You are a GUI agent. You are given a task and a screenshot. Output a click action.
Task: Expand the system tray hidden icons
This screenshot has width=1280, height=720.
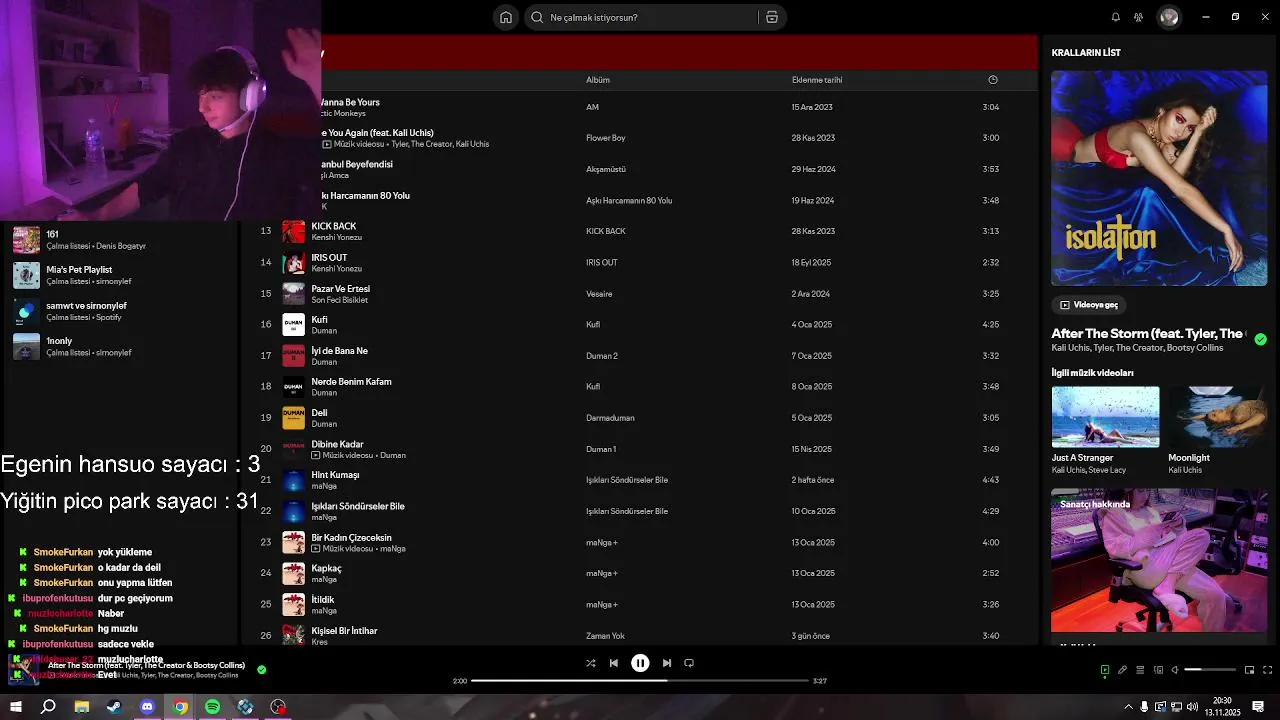[x=1129, y=707]
